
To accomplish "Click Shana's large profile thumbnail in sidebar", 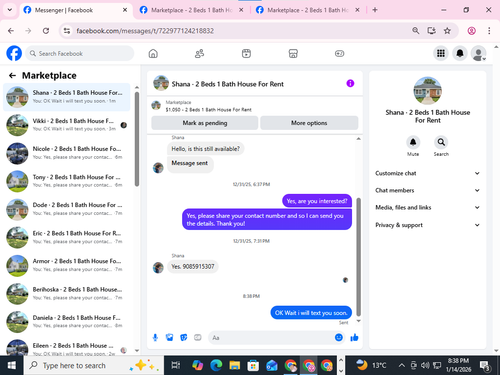I will click(x=428, y=91).
